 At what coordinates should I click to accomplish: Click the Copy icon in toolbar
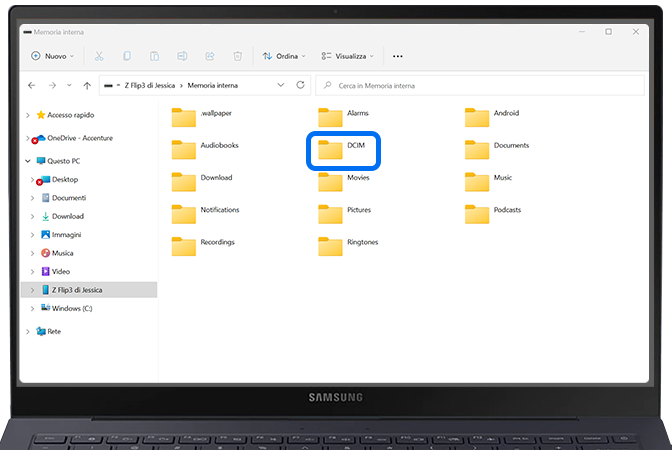point(127,56)
